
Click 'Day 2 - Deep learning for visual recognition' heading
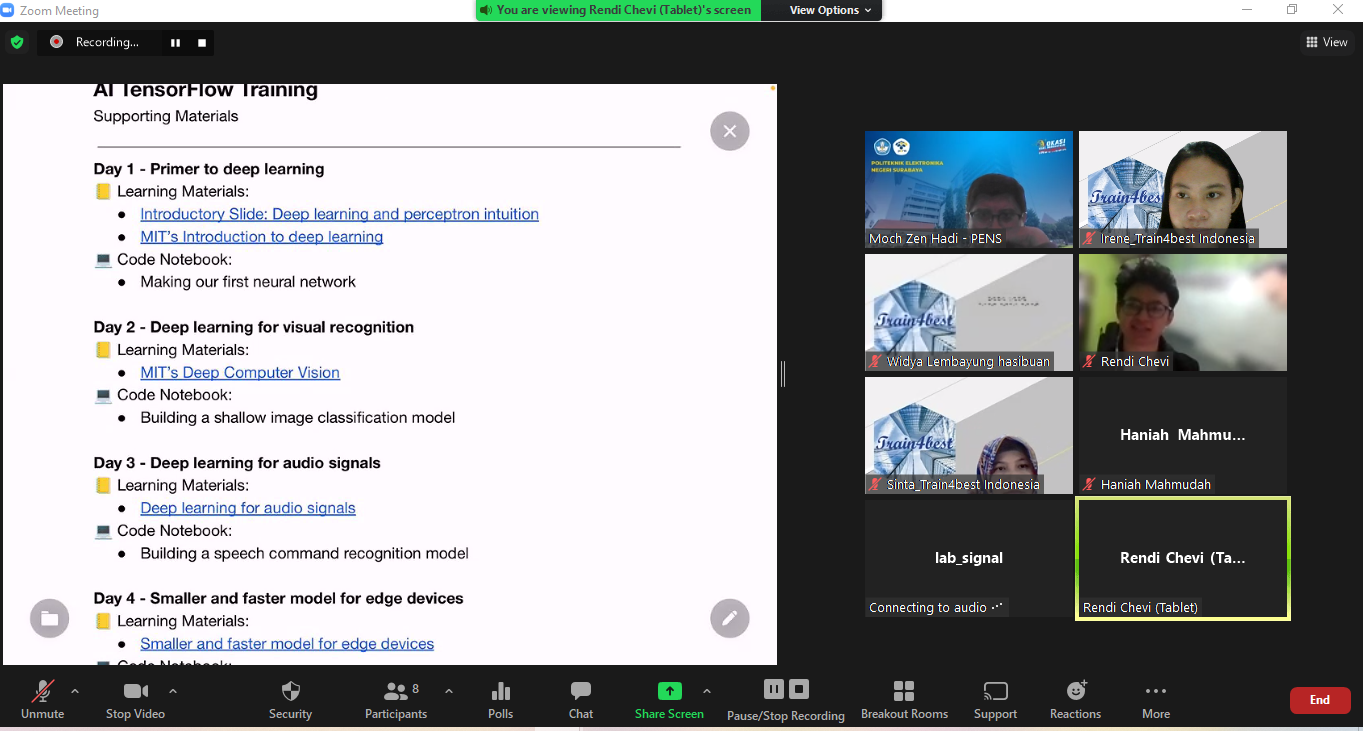click(x=253, y=327)
